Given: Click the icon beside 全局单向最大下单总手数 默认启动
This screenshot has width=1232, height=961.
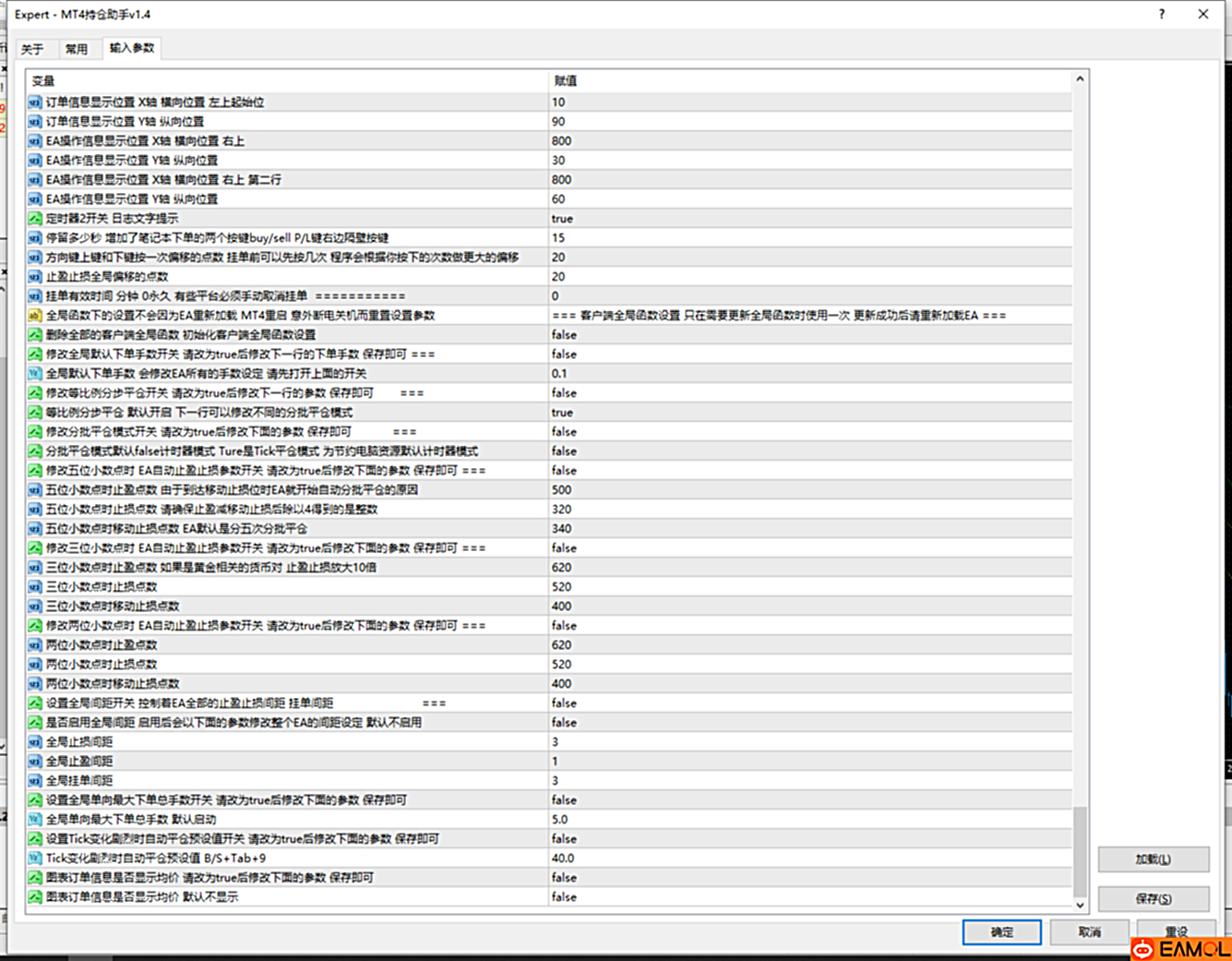Looking at the screenshot, I should pos(35,820).
